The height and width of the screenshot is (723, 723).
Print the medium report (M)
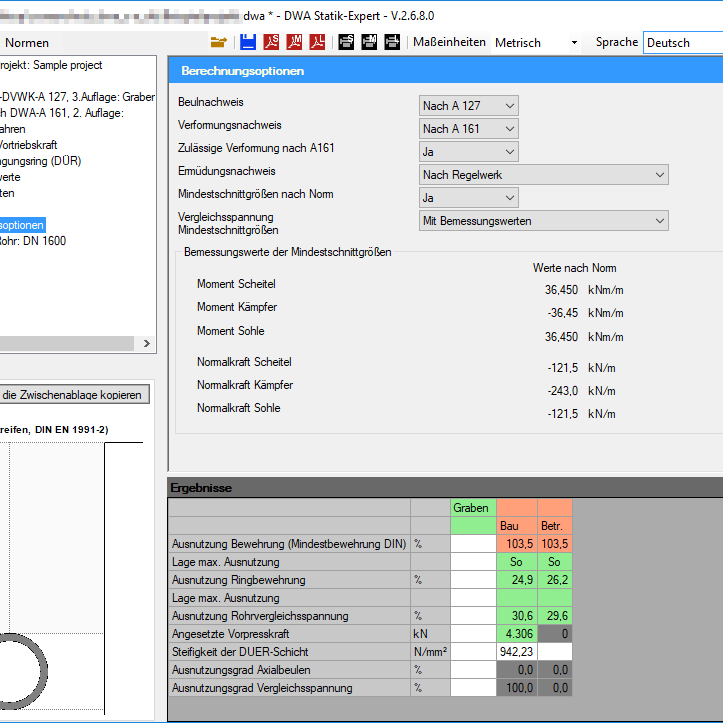click(x=368, y=42)
